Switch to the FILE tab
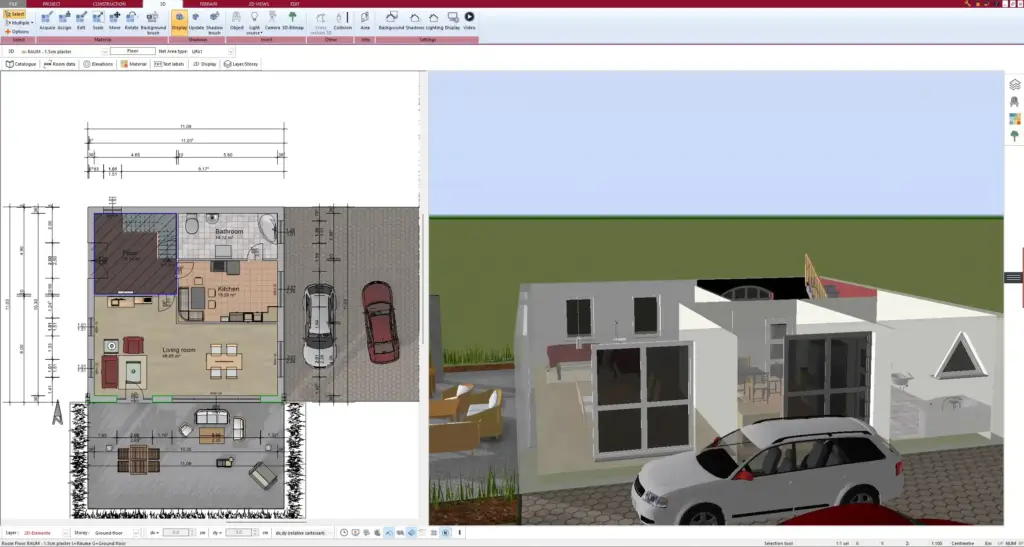Viewport: 1024px width, 547px height. (13, 4)
